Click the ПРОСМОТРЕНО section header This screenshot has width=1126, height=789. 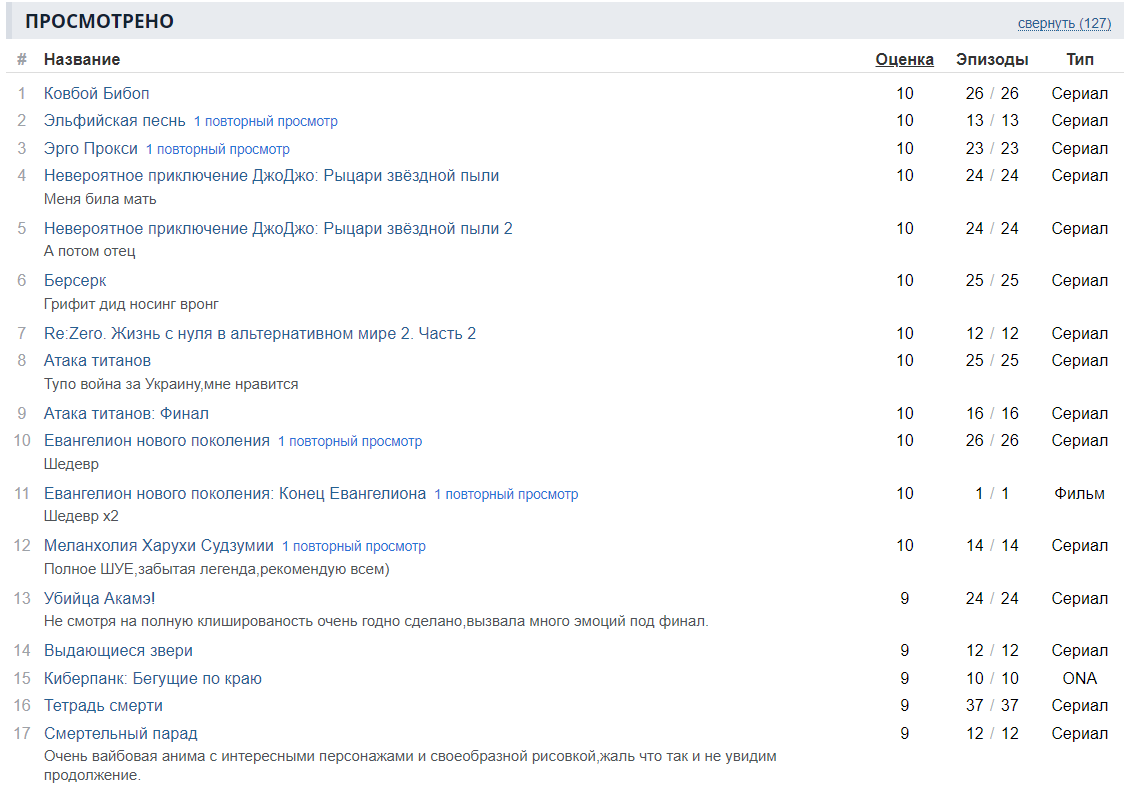click(x=99, y=22)
